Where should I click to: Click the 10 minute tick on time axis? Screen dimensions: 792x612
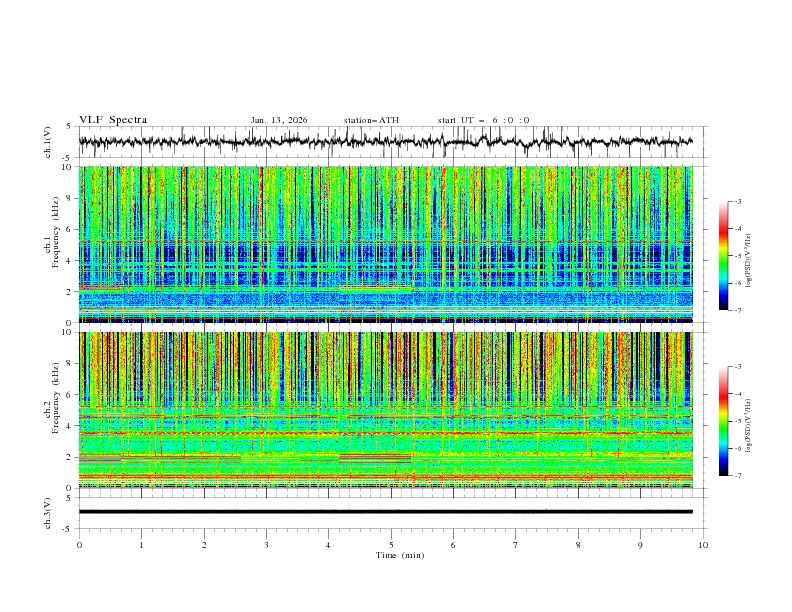tap(703, 545)
